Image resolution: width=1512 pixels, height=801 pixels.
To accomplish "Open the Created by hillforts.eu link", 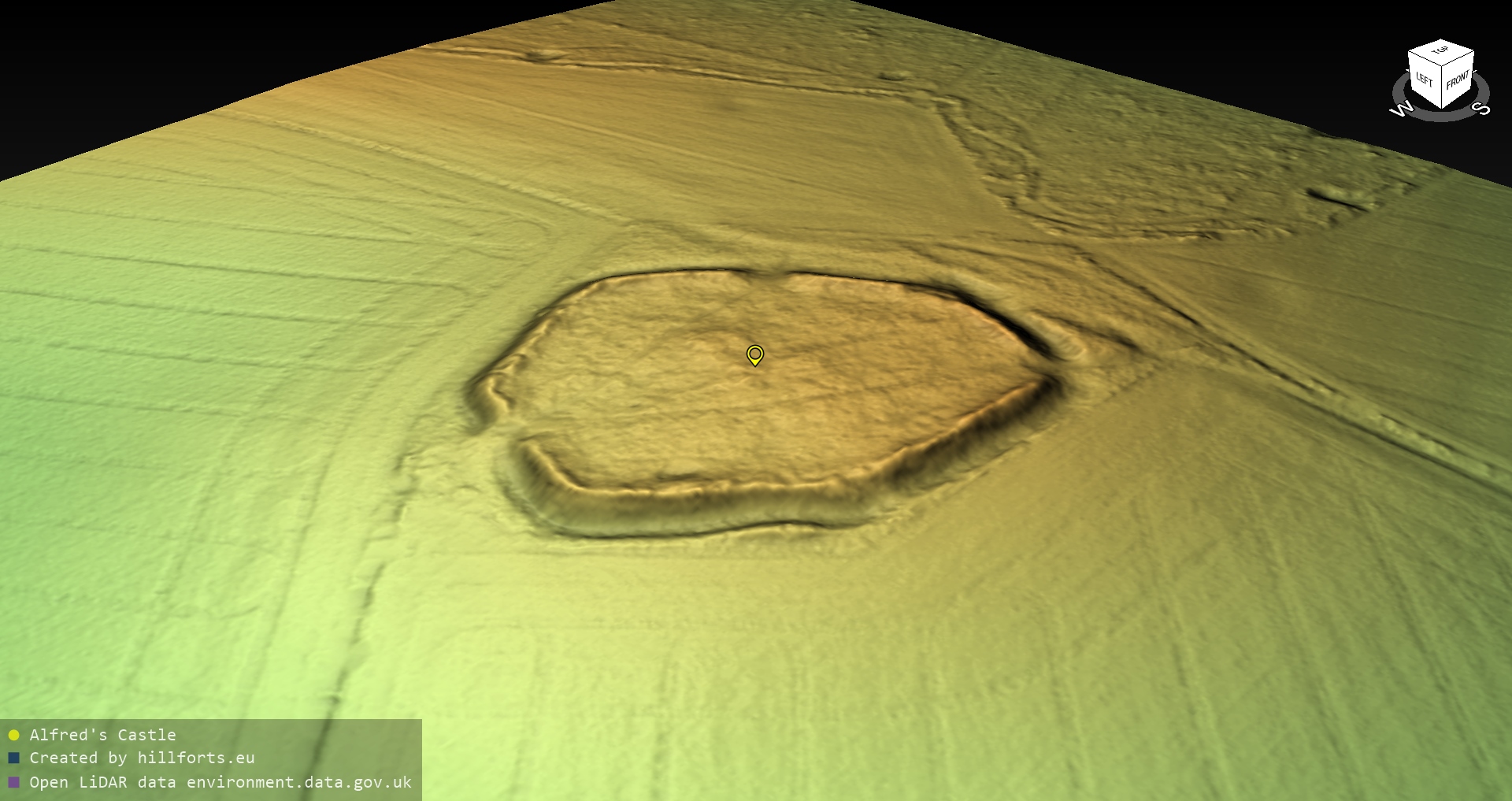I will click(x=142, y=758).
